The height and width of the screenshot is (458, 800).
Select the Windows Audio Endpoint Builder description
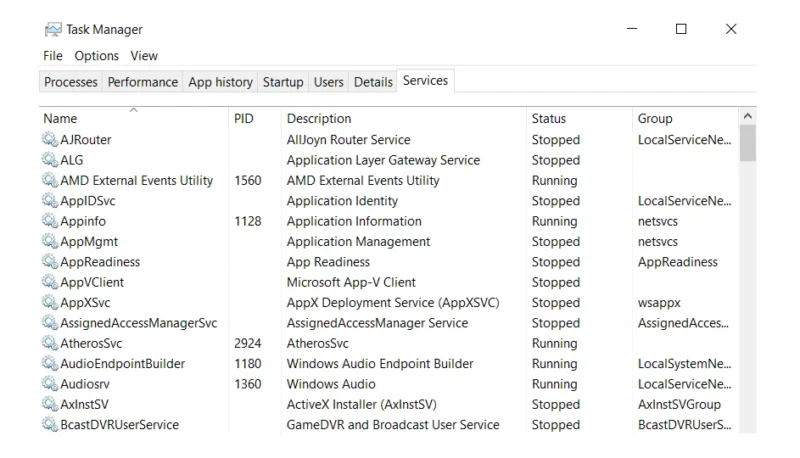[380, 364]
